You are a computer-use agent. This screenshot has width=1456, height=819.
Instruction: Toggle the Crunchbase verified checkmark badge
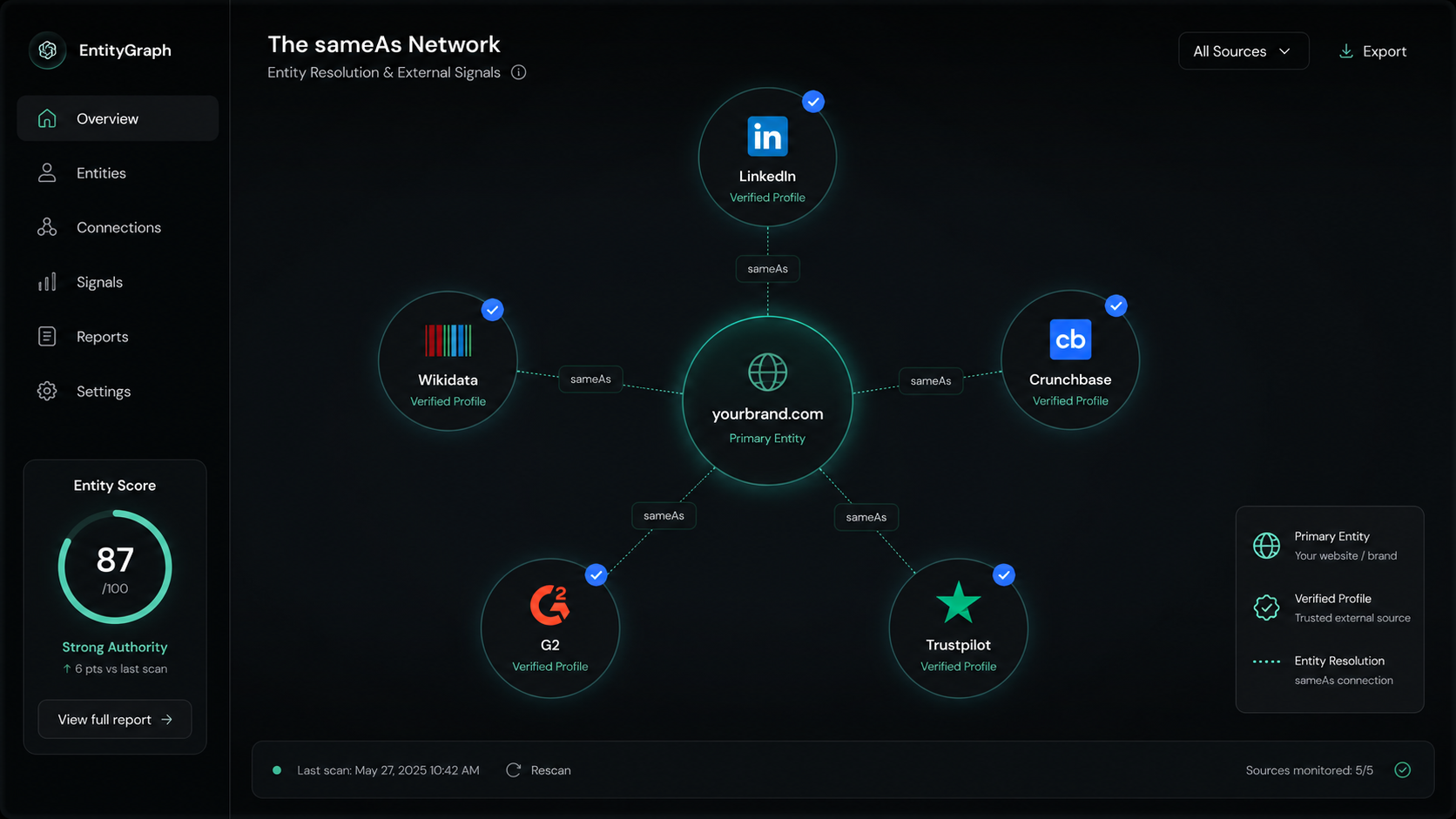1116,305
